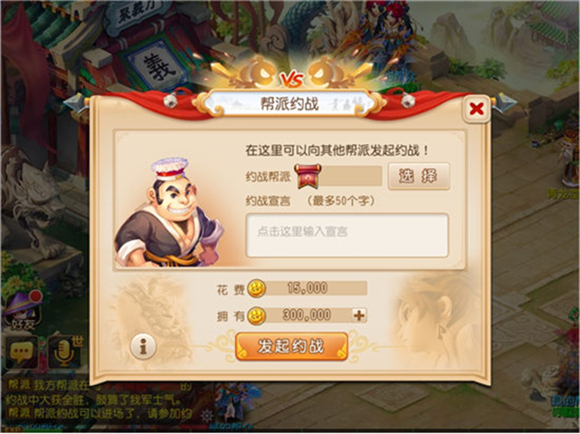
Task: Open the chat settings gear icon
Action: pos(207,416)
